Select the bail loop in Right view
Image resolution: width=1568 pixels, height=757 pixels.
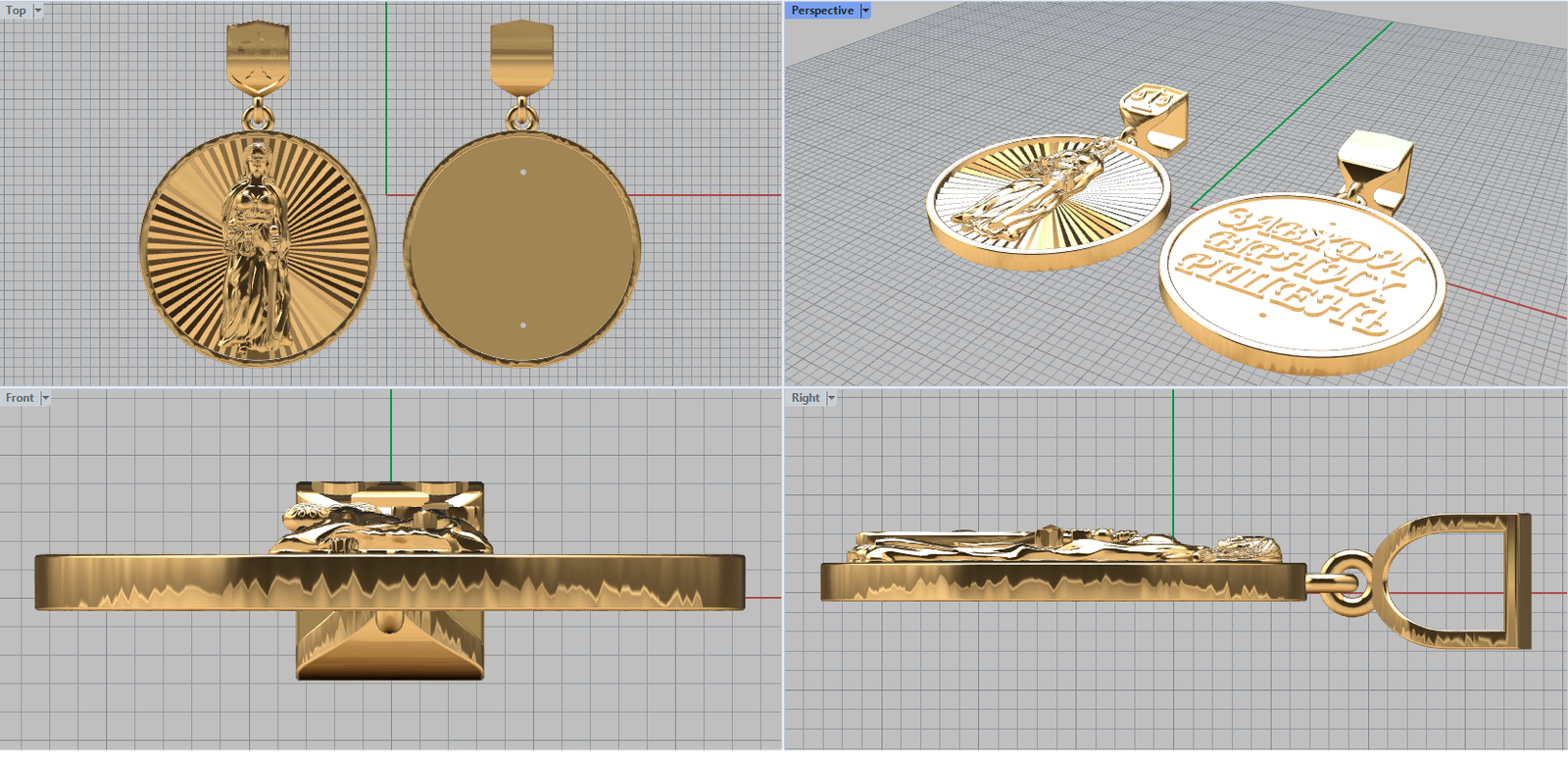[x=1452, y=580]
